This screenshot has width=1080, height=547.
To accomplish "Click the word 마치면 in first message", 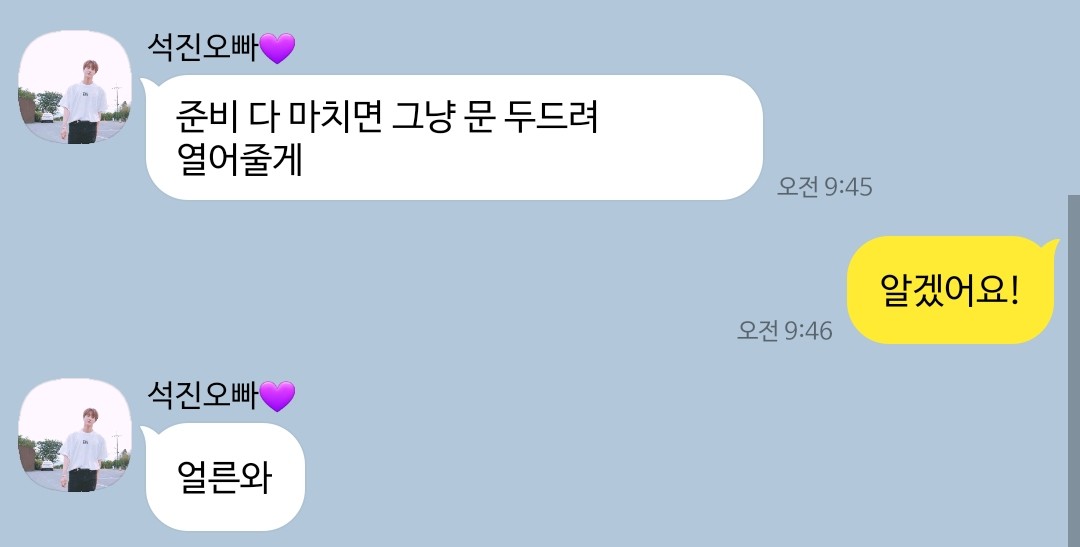I will 335,116.
